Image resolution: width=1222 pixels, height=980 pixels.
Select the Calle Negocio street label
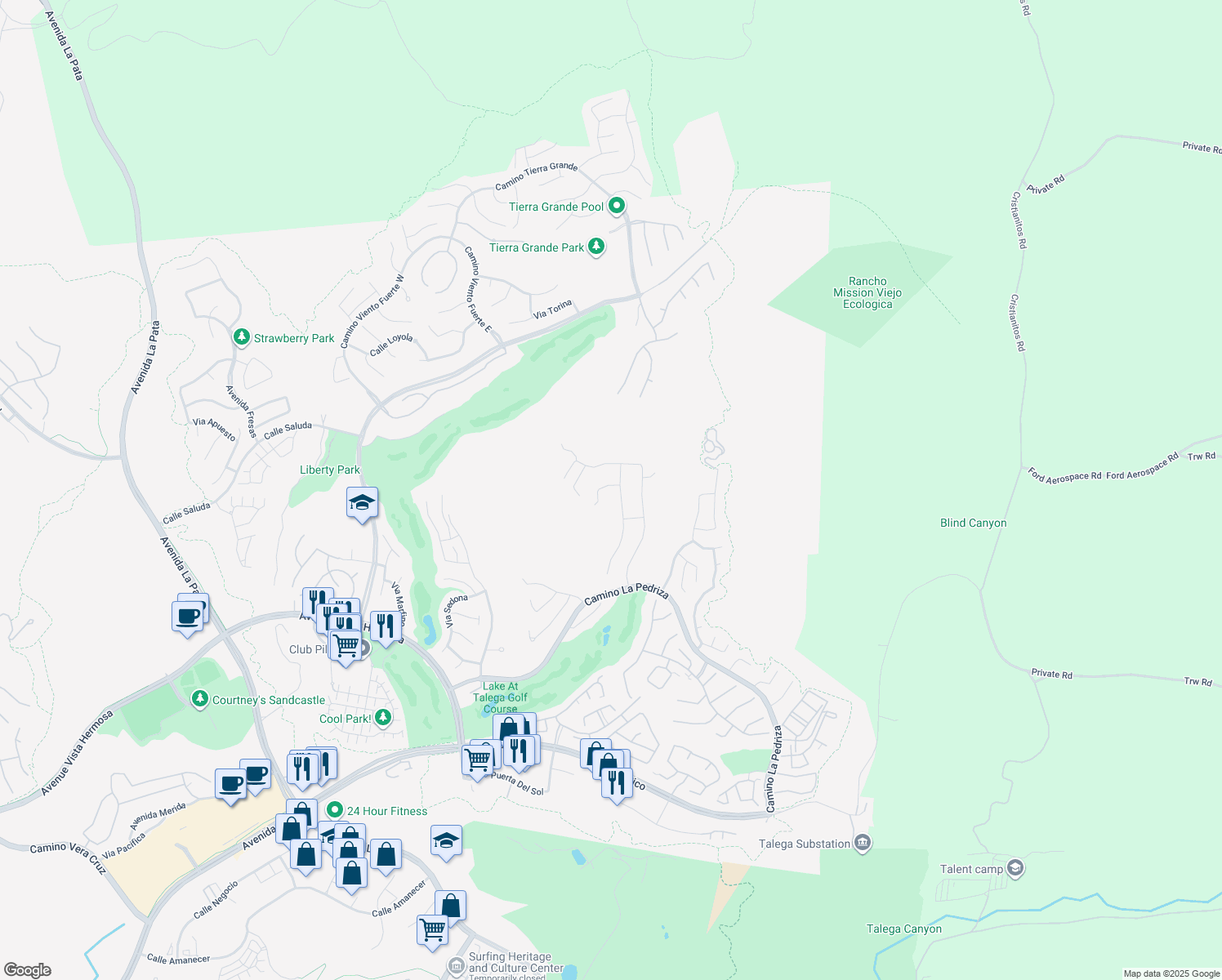(216, 899)
